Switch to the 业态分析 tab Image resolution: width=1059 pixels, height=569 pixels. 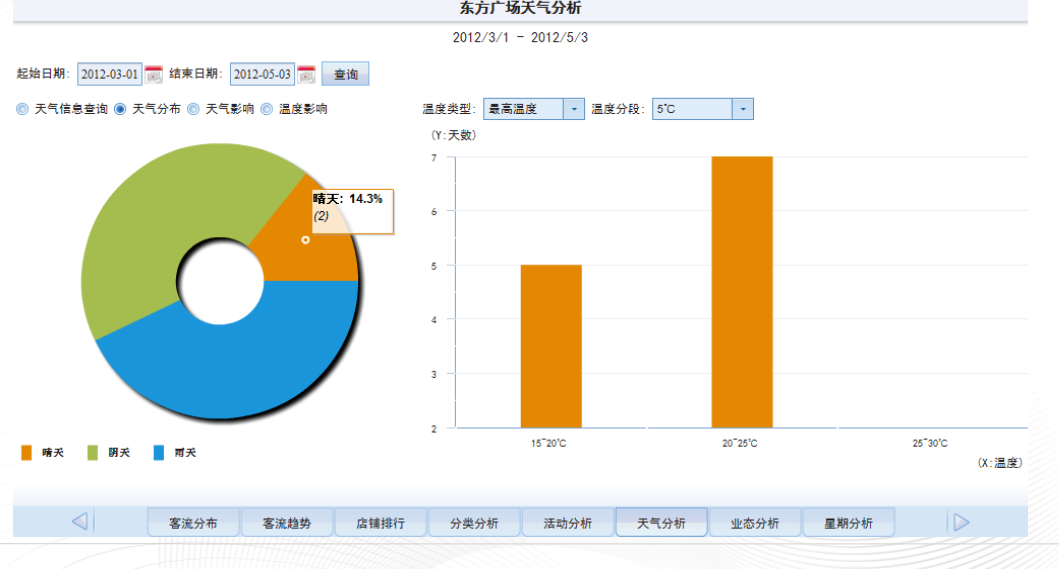(755, 523)
